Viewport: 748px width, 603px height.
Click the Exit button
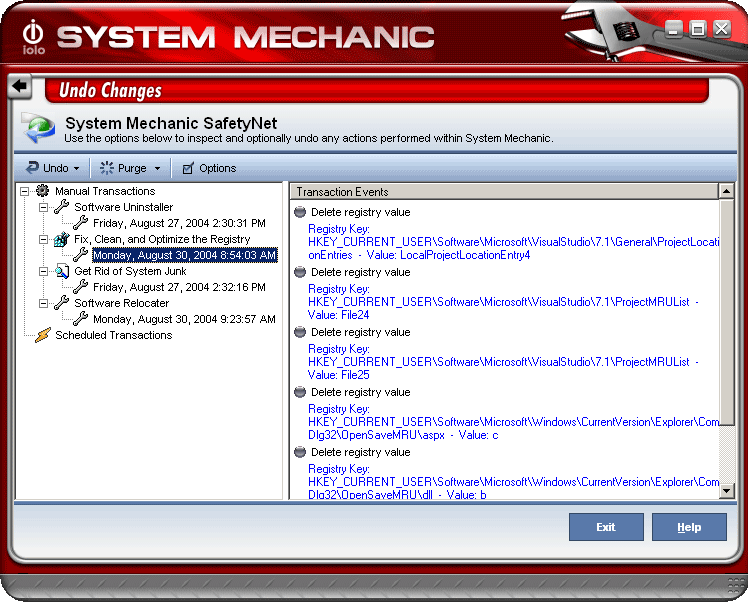606,527
